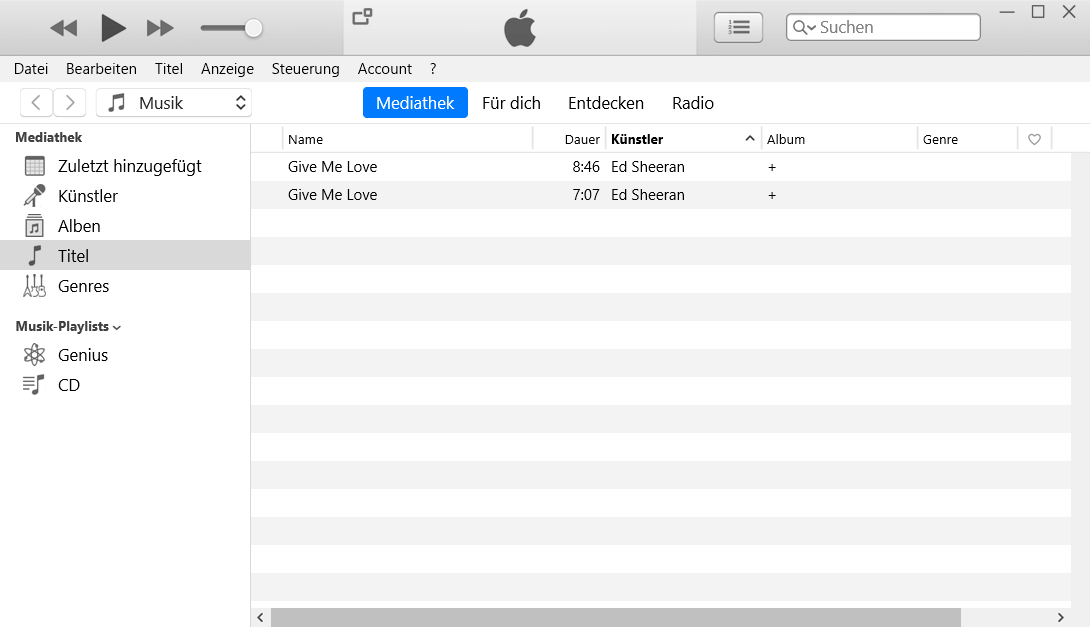
Task: Click the Apple logo in display area
Action: coord(520,28)
